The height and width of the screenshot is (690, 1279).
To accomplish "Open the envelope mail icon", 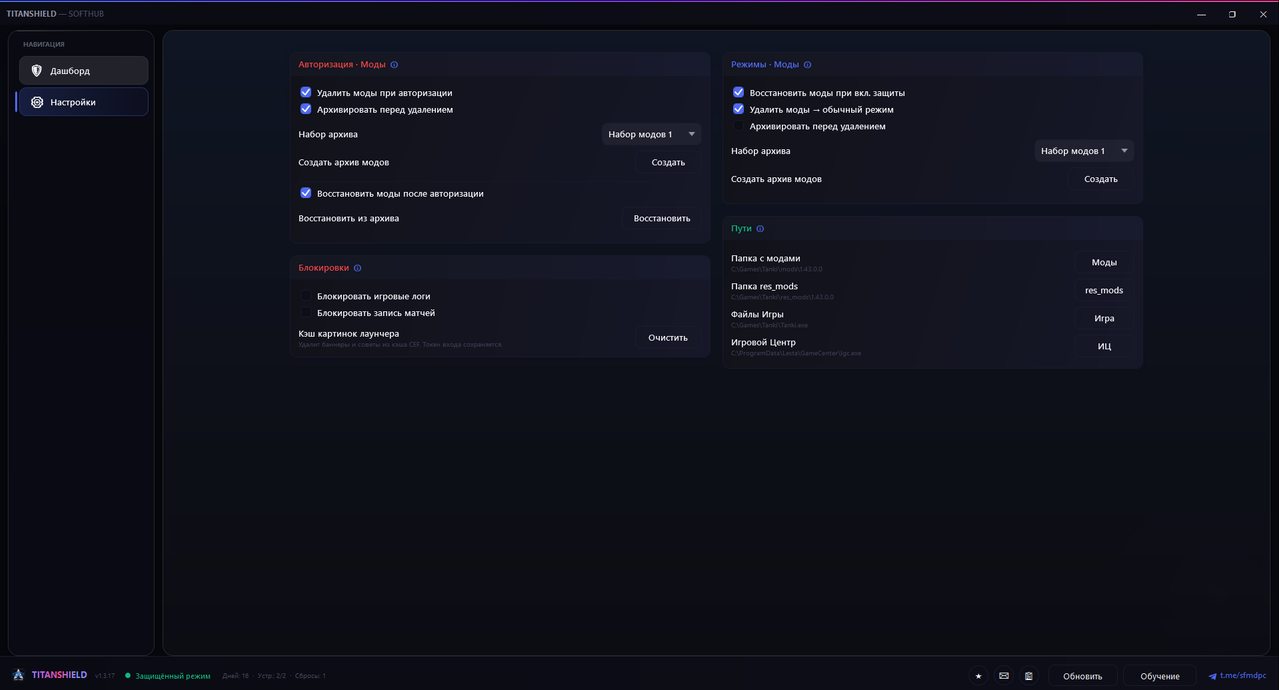I will coord(1004,676).
